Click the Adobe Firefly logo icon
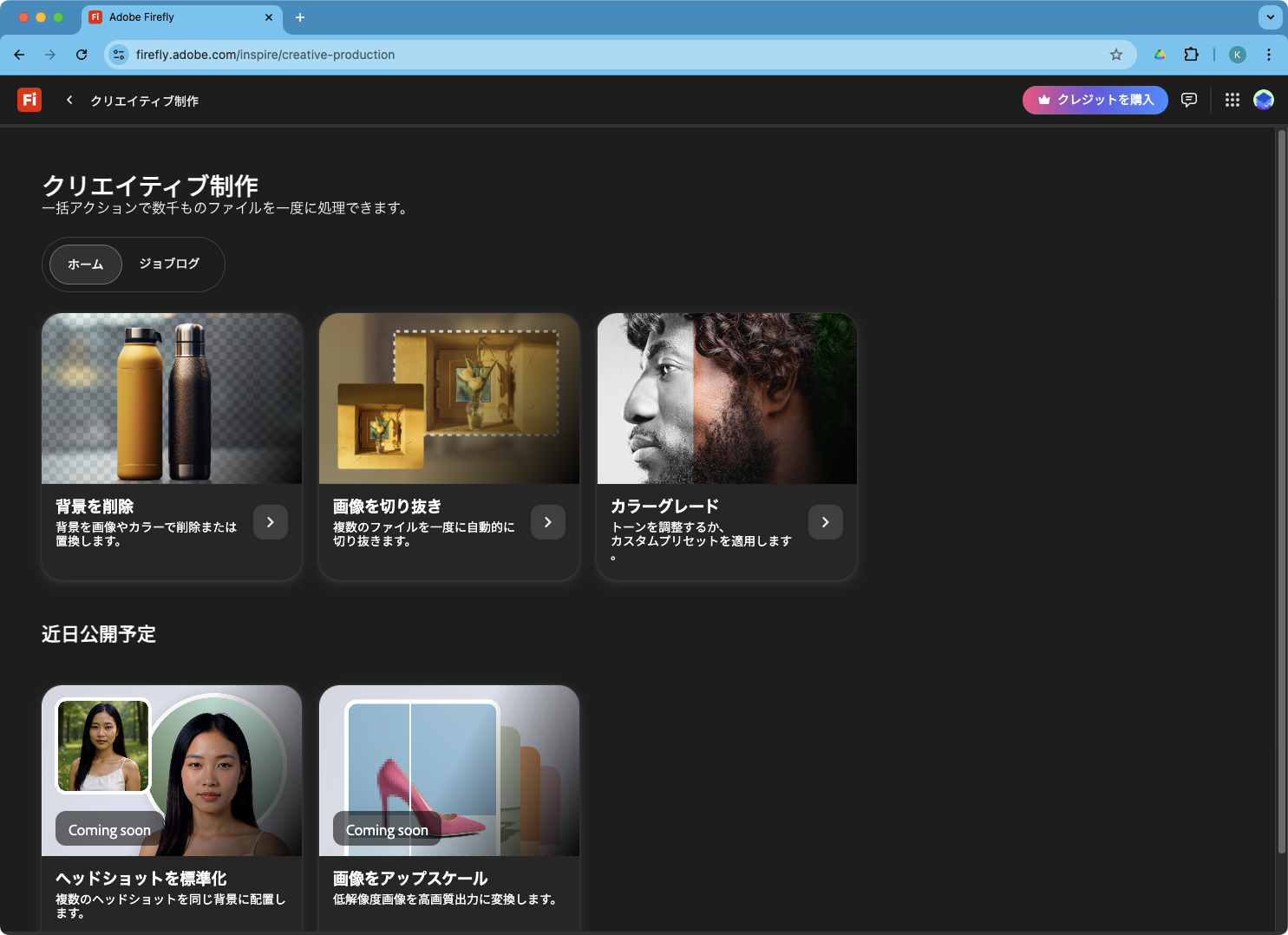1288x935 pixels. [29, 100]
